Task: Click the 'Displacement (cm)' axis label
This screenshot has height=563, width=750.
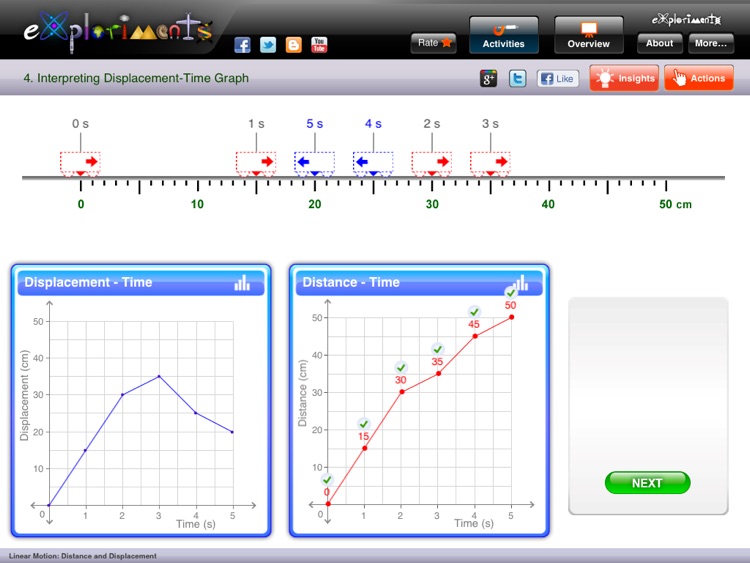Action: pyautogui.click(x=24, y=395)
